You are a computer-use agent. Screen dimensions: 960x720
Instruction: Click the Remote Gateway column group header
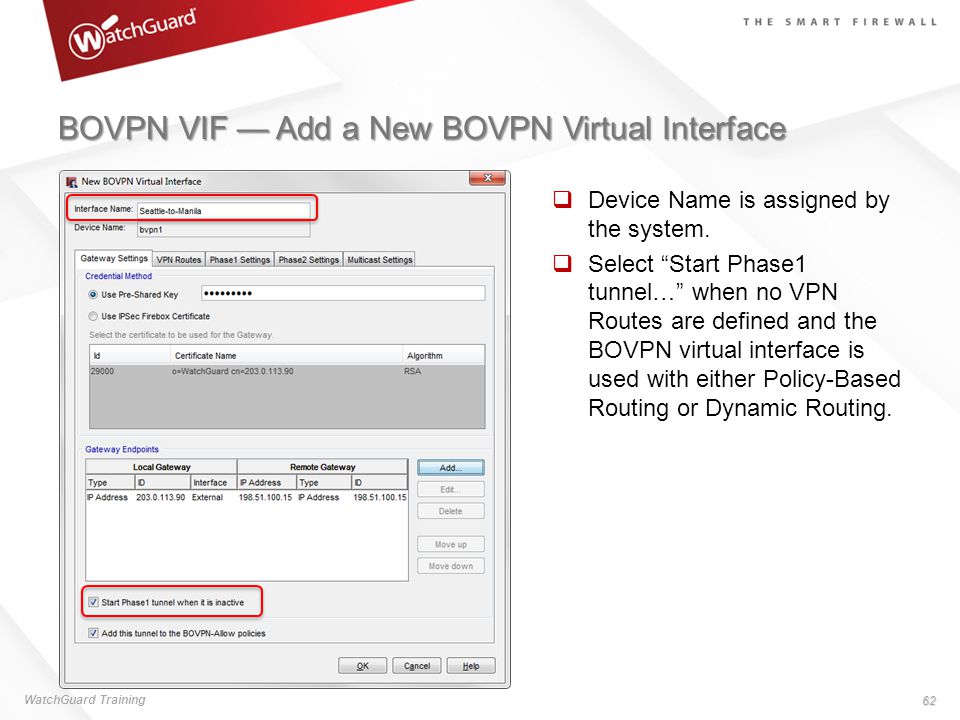[323, 467]
